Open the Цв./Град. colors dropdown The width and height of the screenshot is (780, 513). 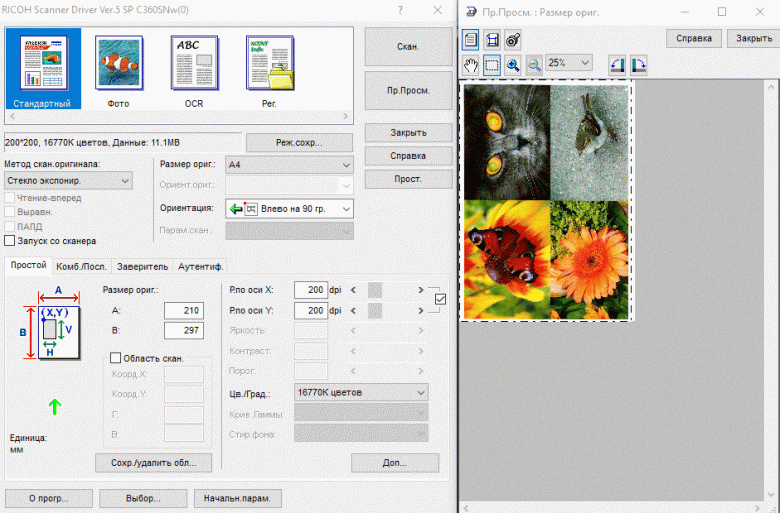[361, 393]
